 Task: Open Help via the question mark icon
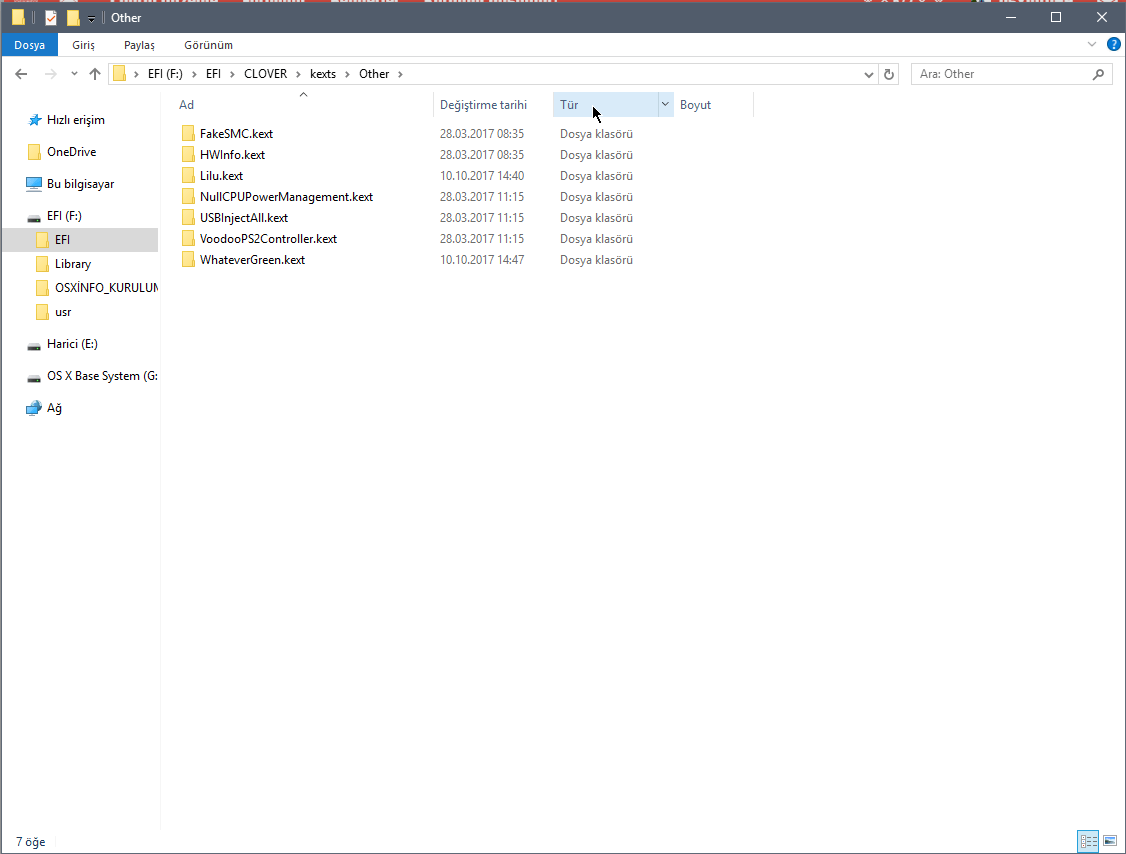click(1113, 45)
